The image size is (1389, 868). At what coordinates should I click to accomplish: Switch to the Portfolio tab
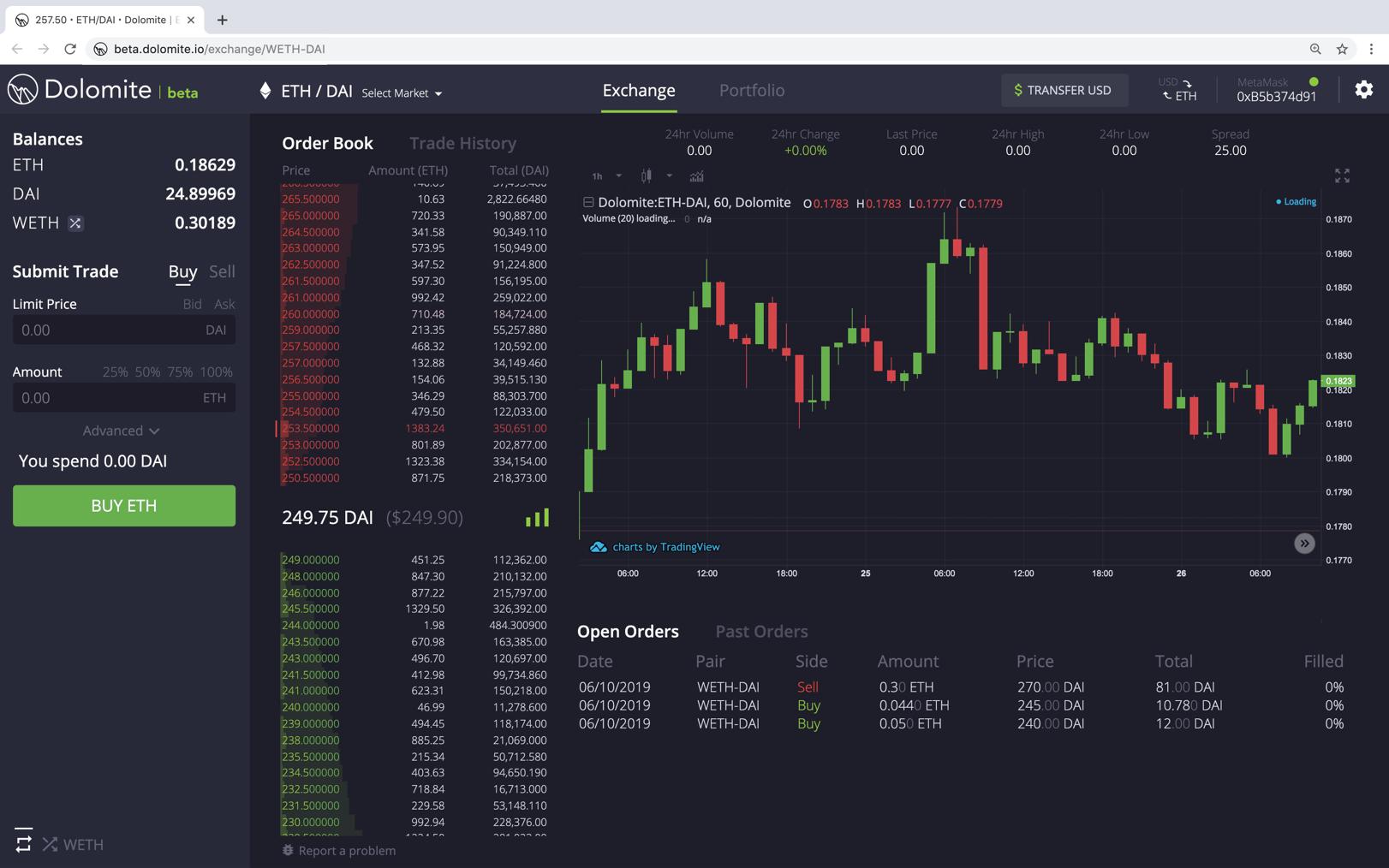pyautogui.click(x=751, y=90)
